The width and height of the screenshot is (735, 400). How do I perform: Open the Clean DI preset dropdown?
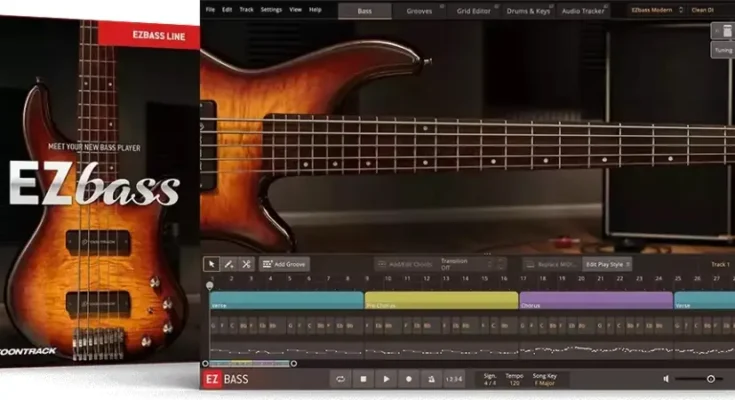pyautogui.click(x=705, y=10)
